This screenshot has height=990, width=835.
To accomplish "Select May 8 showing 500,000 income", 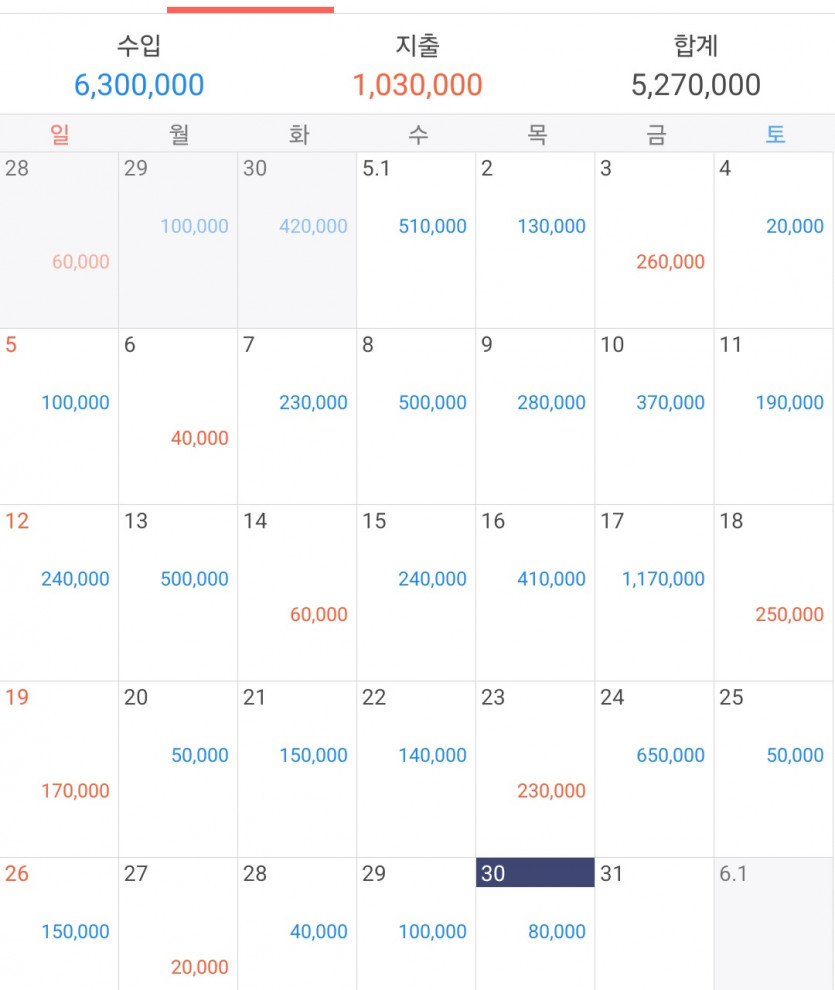I will tap(416, 416).
